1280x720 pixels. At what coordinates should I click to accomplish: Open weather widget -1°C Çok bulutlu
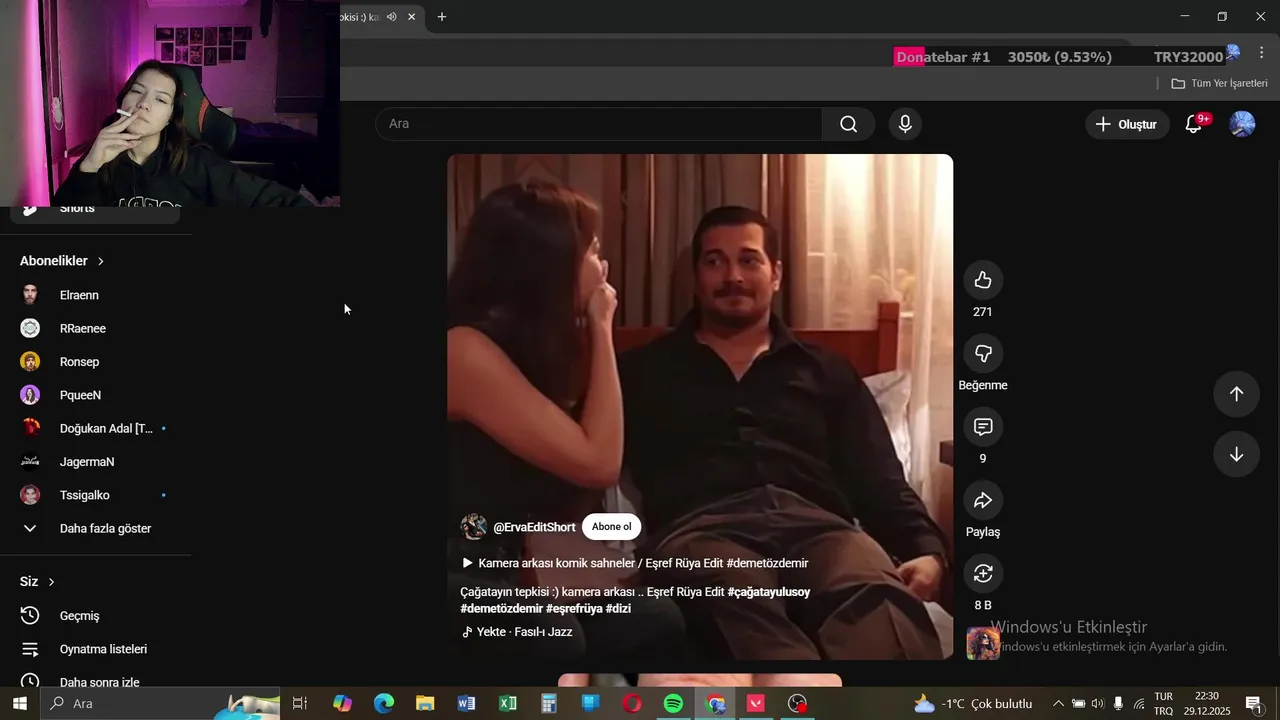pos(972,704)
